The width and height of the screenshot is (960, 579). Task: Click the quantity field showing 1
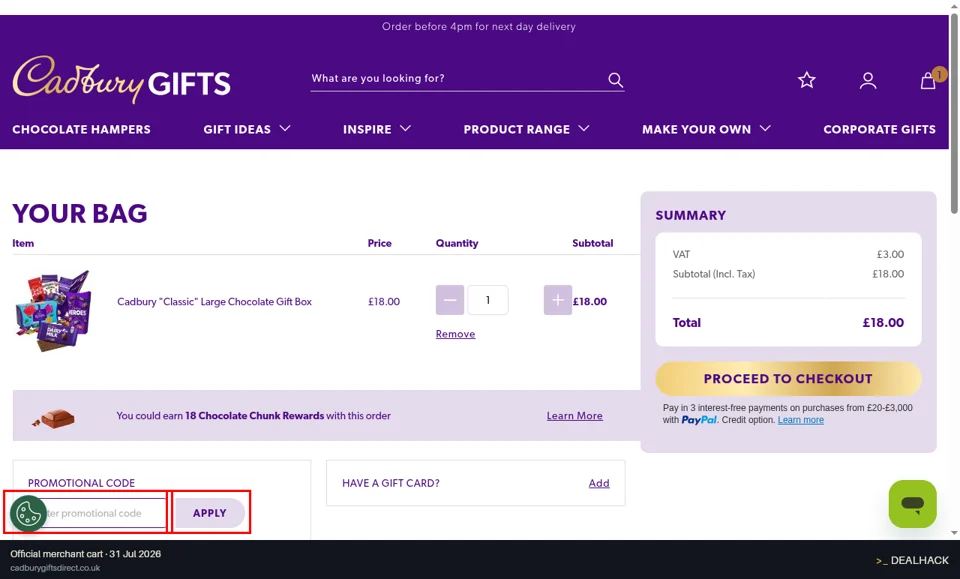tap(487, 300)
